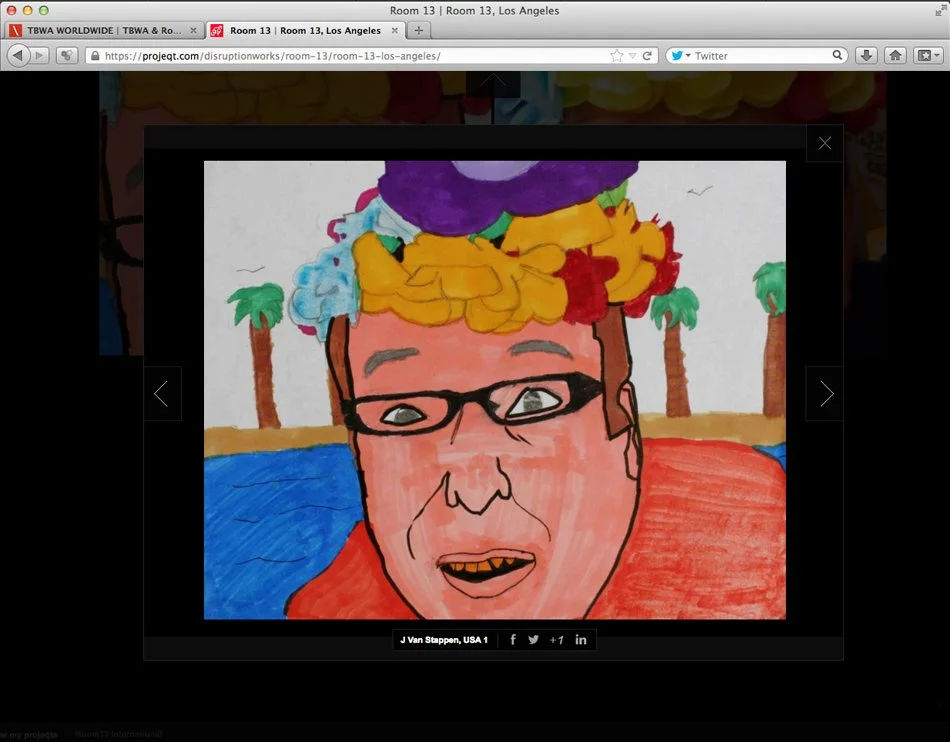Share the artwork on LinkedIn
This screenshot has height=742, width=950.
[x=580, y=640]
